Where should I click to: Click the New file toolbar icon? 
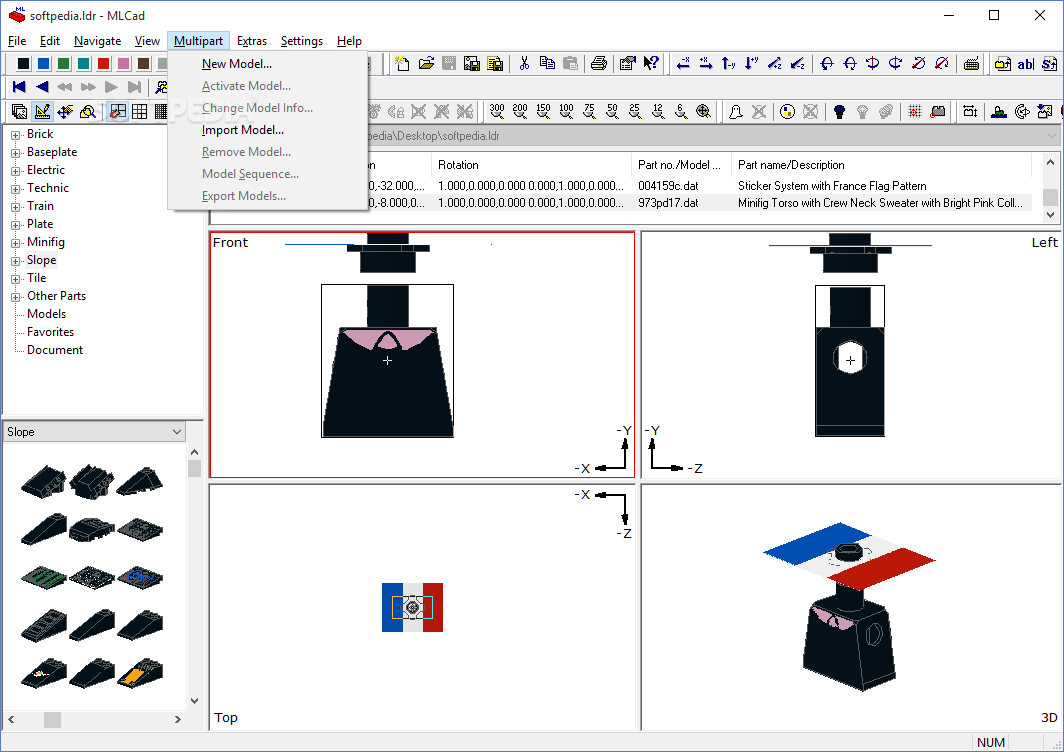pyautogui.click(x=402, y=64)
